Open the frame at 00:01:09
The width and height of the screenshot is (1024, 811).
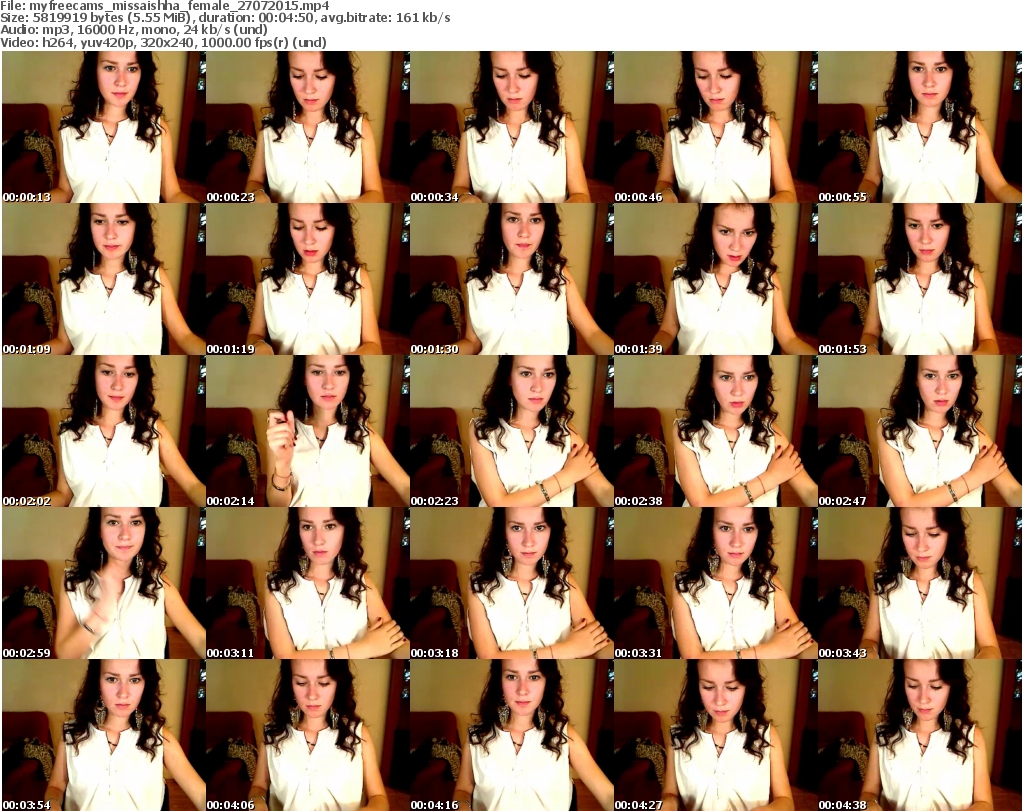coord(104,279)
